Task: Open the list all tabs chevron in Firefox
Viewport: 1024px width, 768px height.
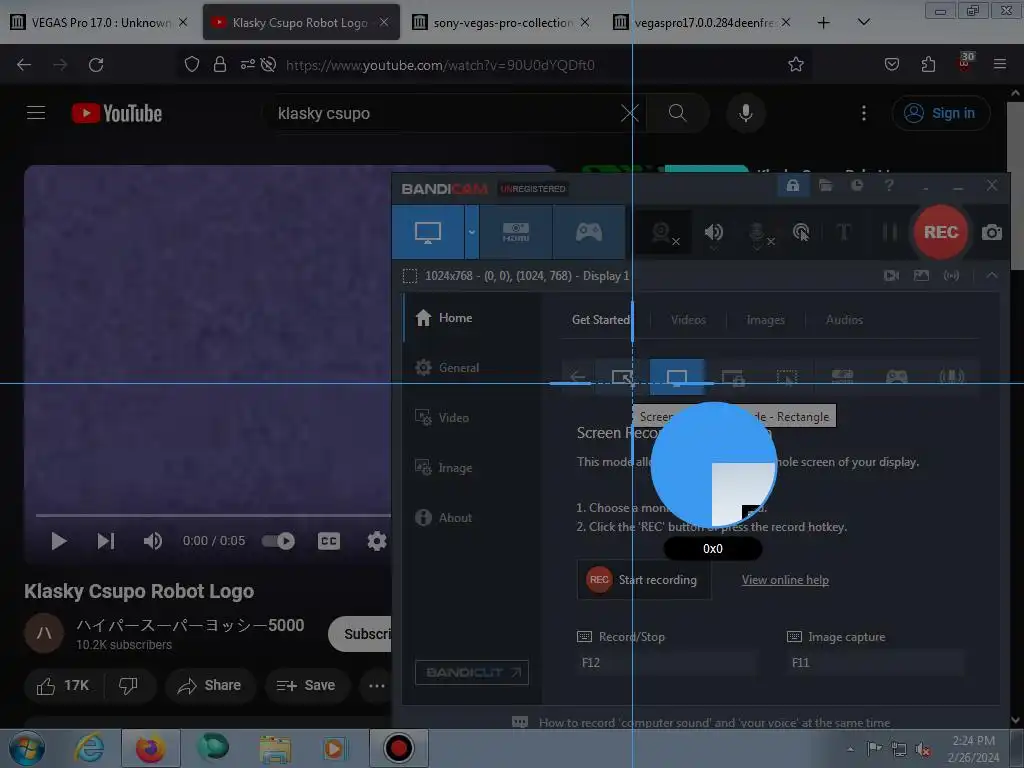Action: [863, 22]
